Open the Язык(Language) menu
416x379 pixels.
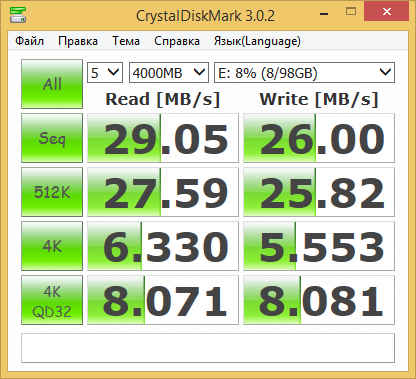pyautogui.click(x=257, y=41)
